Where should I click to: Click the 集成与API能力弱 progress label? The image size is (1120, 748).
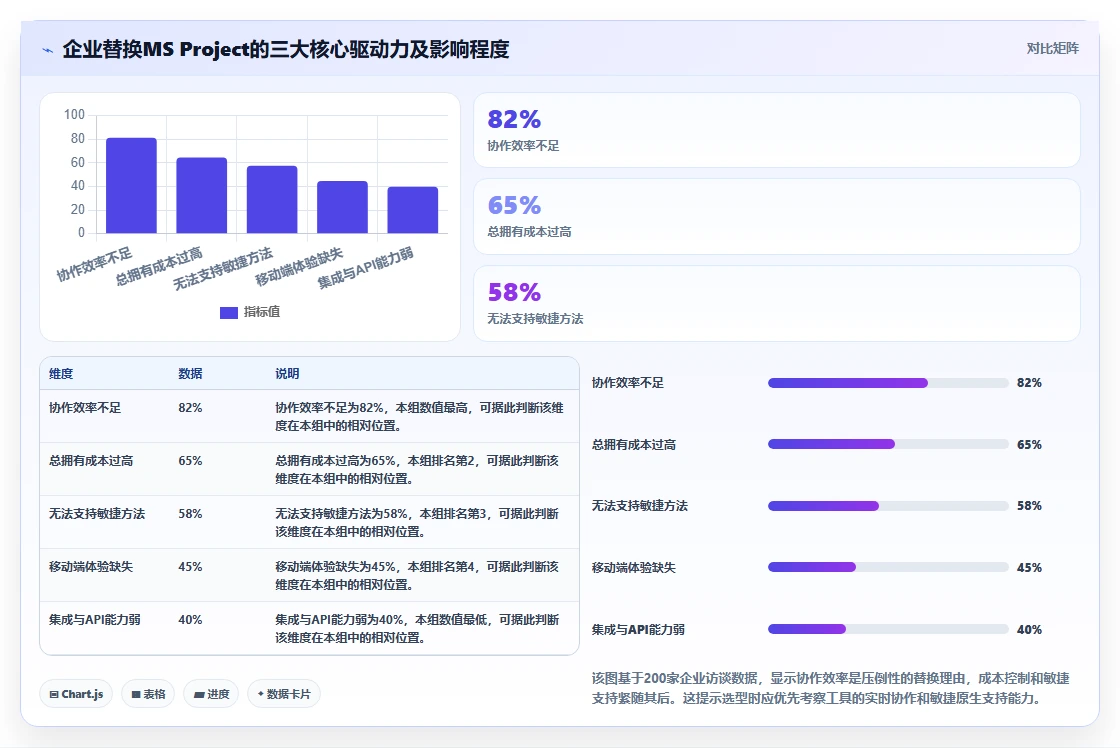pyautogui.click(x=638, y=629)
